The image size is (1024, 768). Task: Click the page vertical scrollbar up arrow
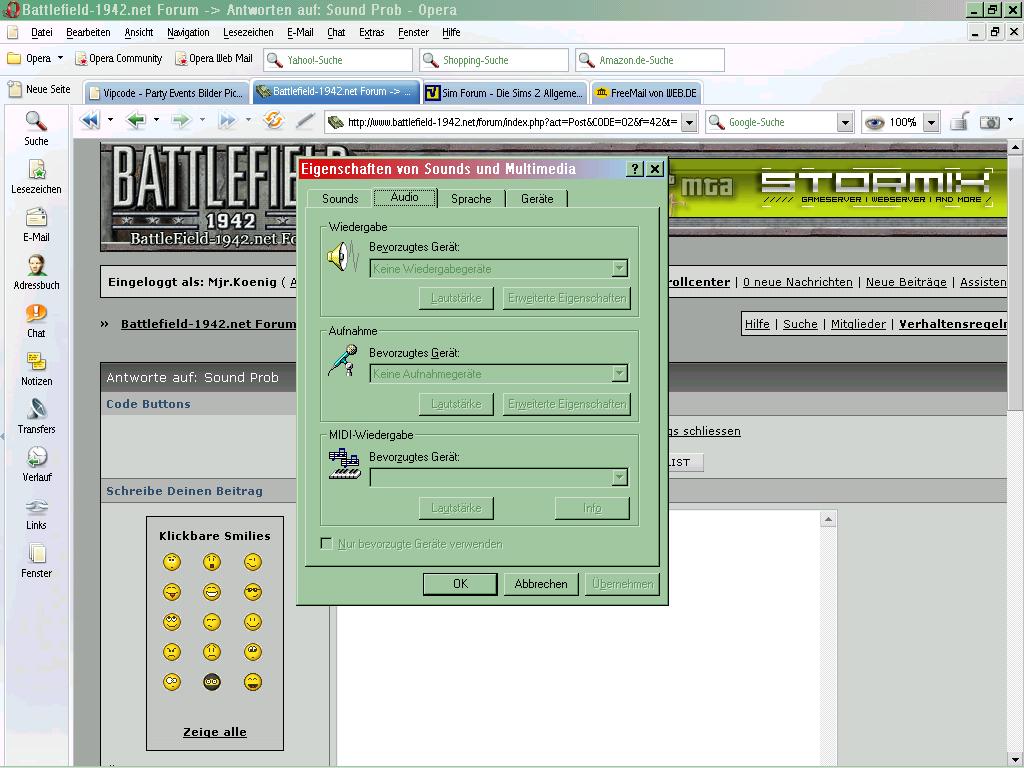point(1016,148)
